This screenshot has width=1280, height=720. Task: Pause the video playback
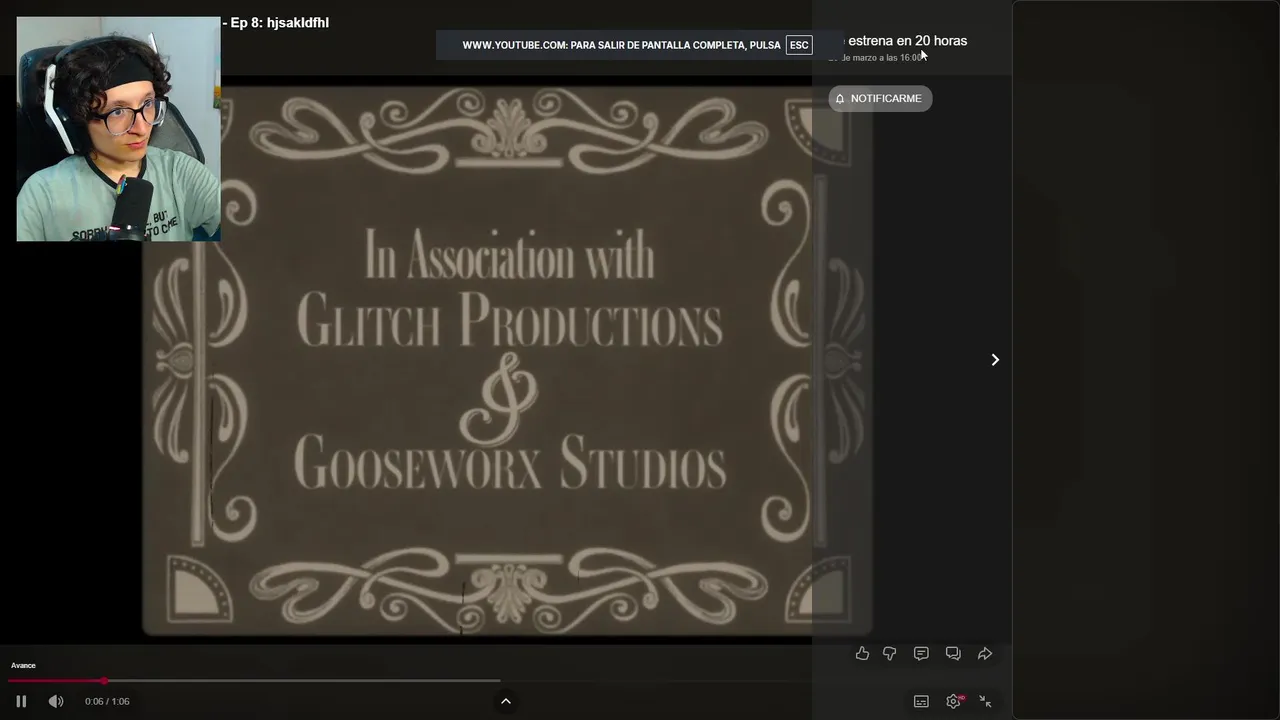pyautogui.click(x=21, y=701)
